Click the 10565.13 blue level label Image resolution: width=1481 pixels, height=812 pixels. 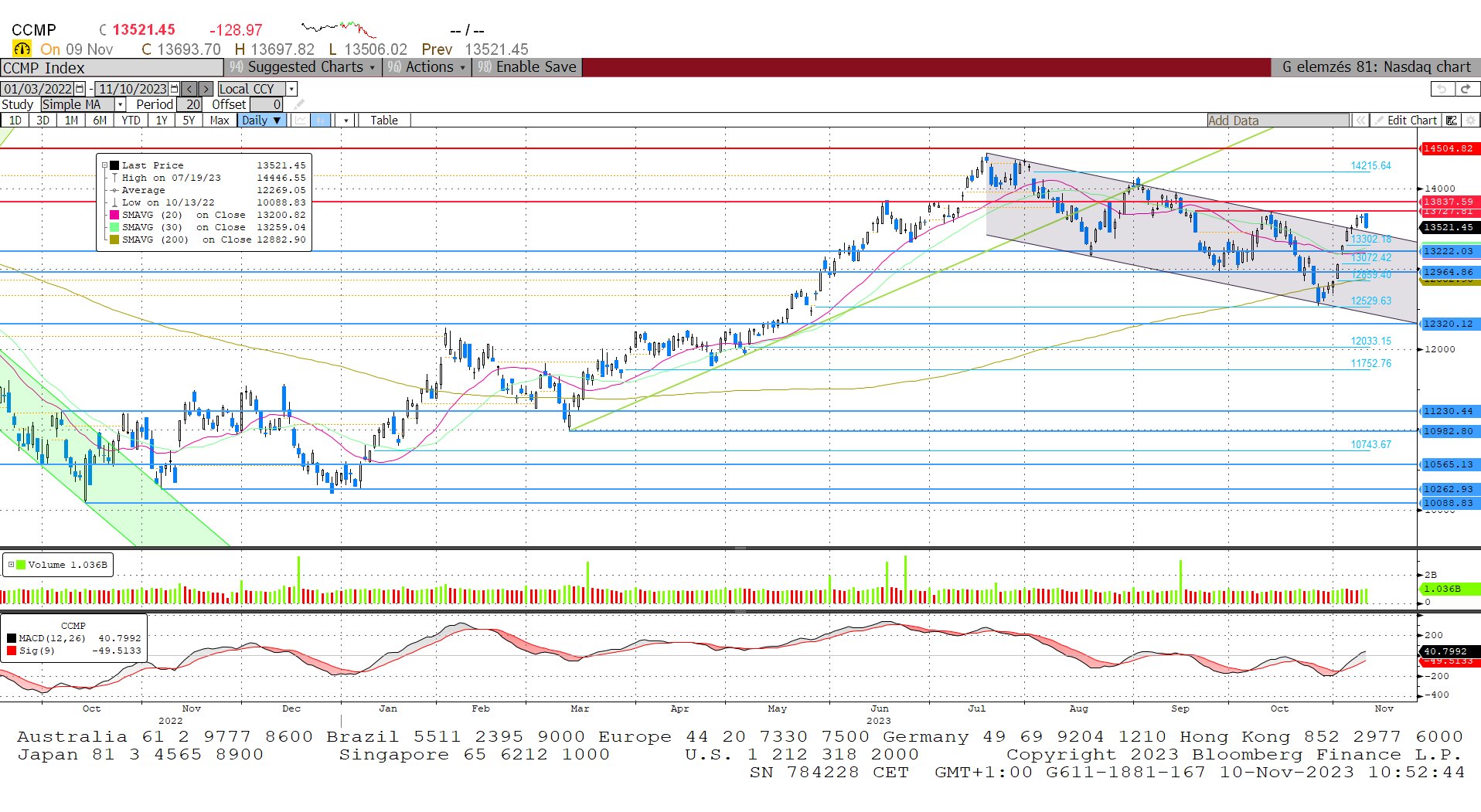[1449, 464]
